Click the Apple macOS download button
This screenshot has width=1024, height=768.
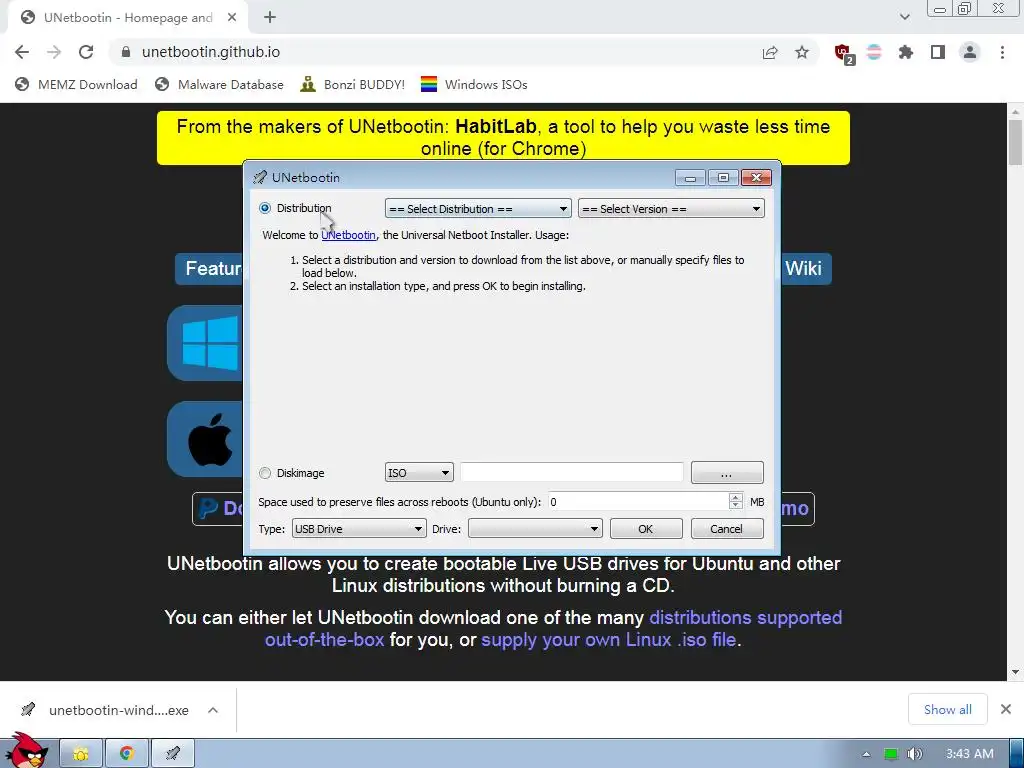click(x=205, y=439)
